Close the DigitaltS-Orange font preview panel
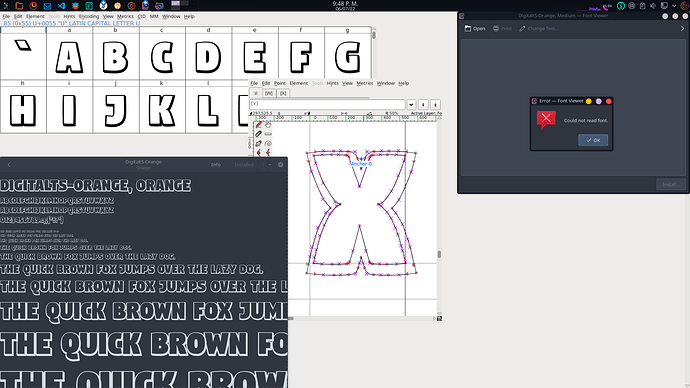Viewport: 690px width, 388px height. (281, 165)
